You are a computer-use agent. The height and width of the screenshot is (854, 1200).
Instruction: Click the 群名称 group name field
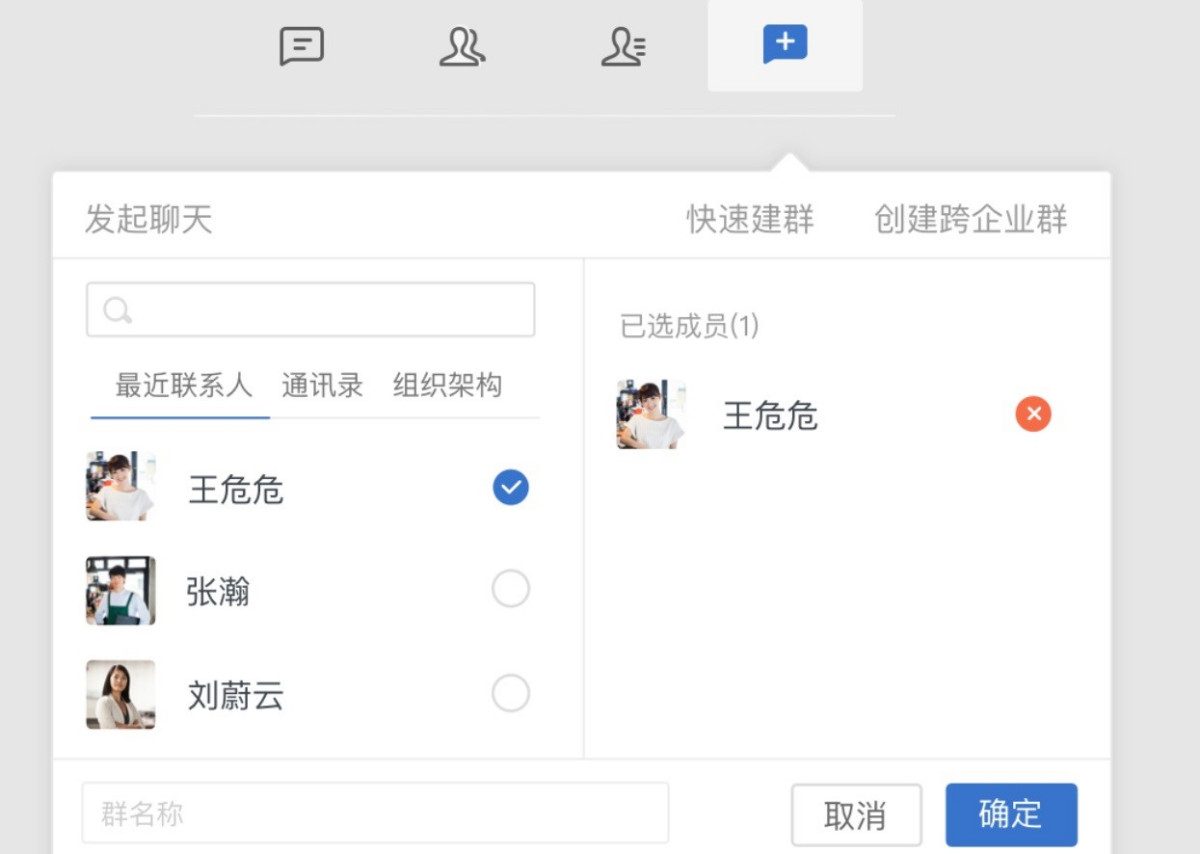375,814
